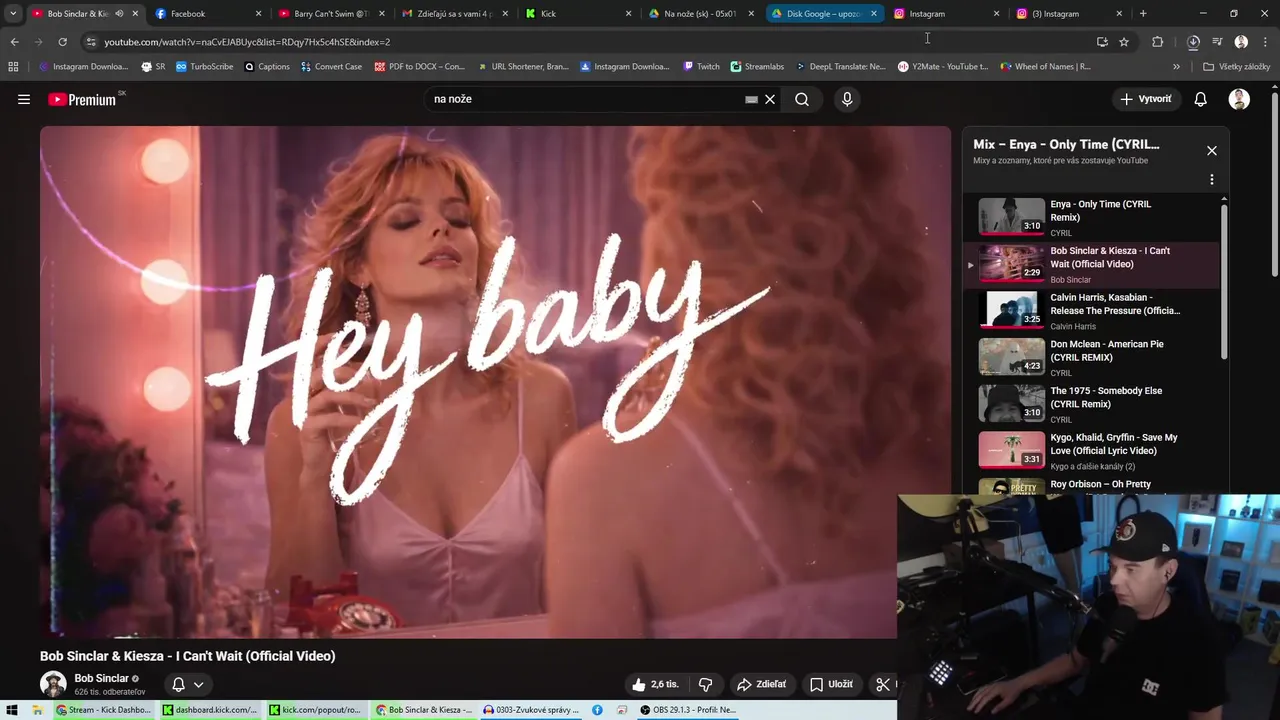The image size is (1280, 720).
Task: Open the Captions bookmark
Action: pyautogui.click(x=267, y=67)
